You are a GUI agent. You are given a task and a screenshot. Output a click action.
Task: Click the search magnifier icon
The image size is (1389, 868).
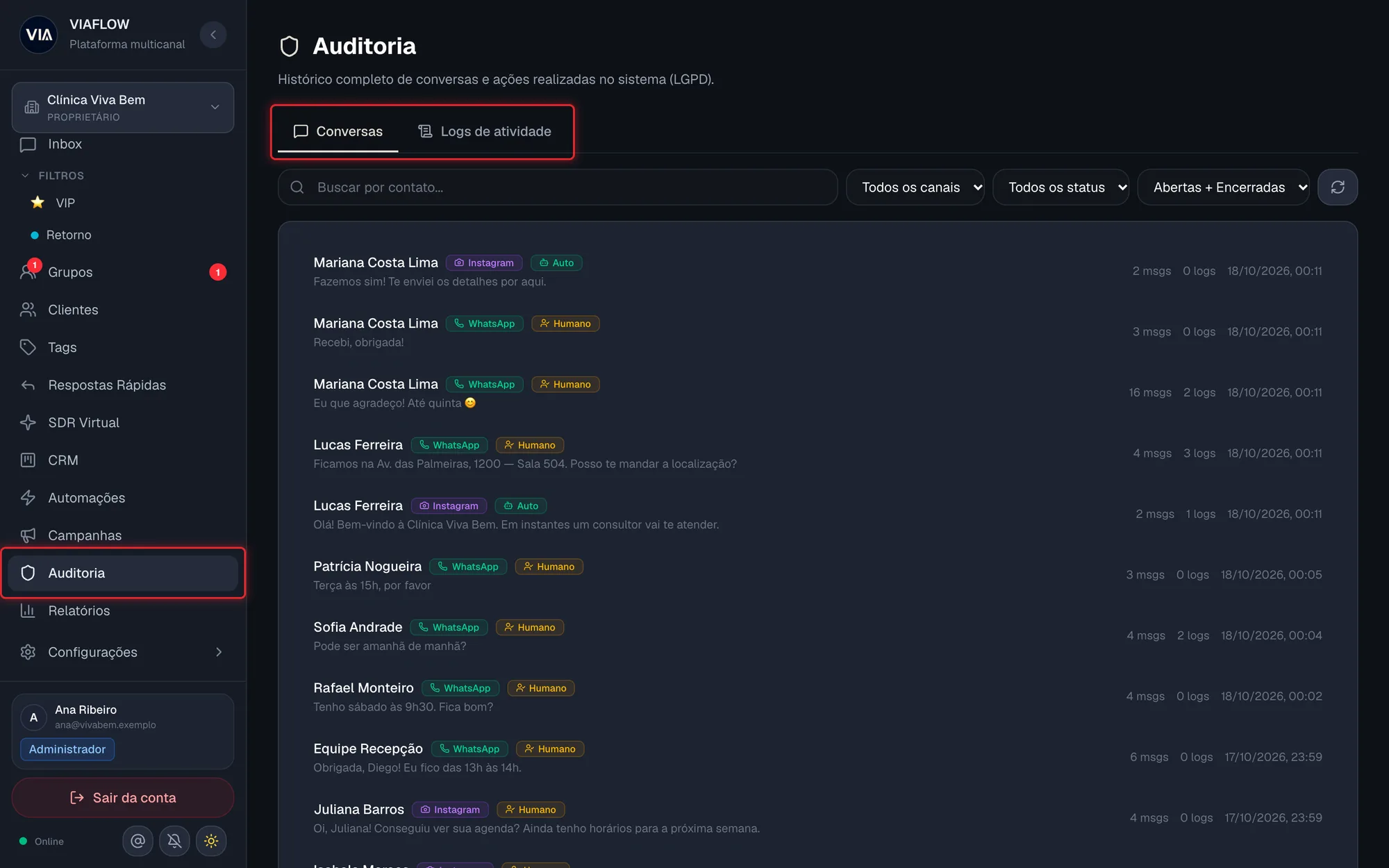297,187
